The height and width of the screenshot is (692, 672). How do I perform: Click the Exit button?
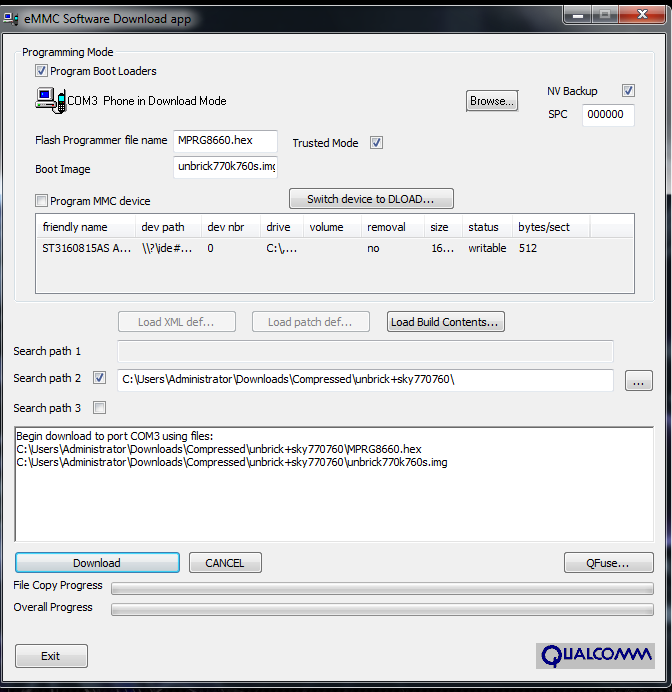pyautogui.click(x=51, y=656)
